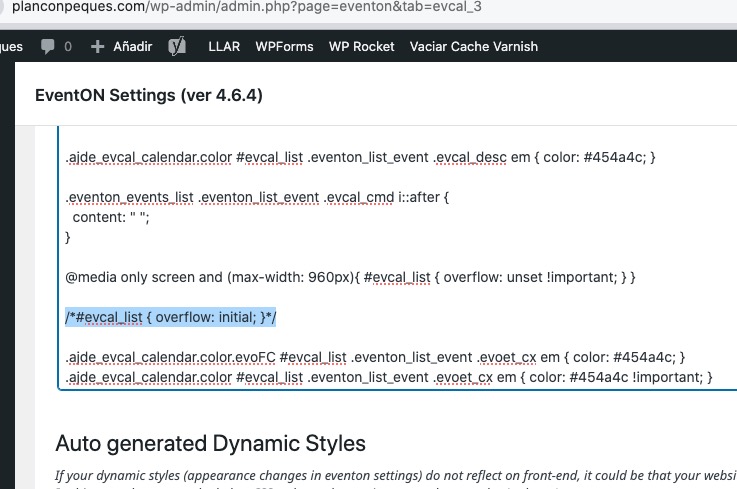Click the closing brace line in the CSS editor
737x489 pixels.
pyautogui.click(x=68, y=237)
